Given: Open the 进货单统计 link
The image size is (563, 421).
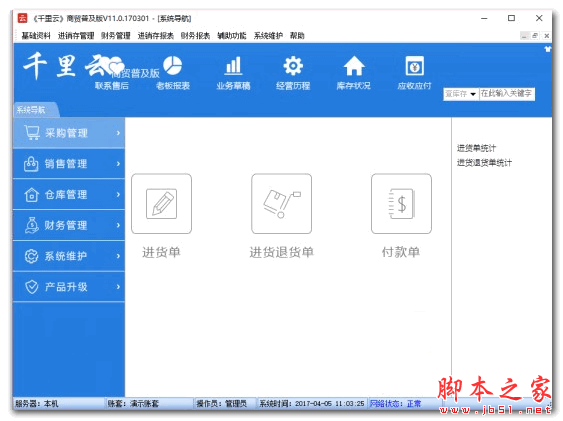Looking at the screenshot, I should (476, 148).
